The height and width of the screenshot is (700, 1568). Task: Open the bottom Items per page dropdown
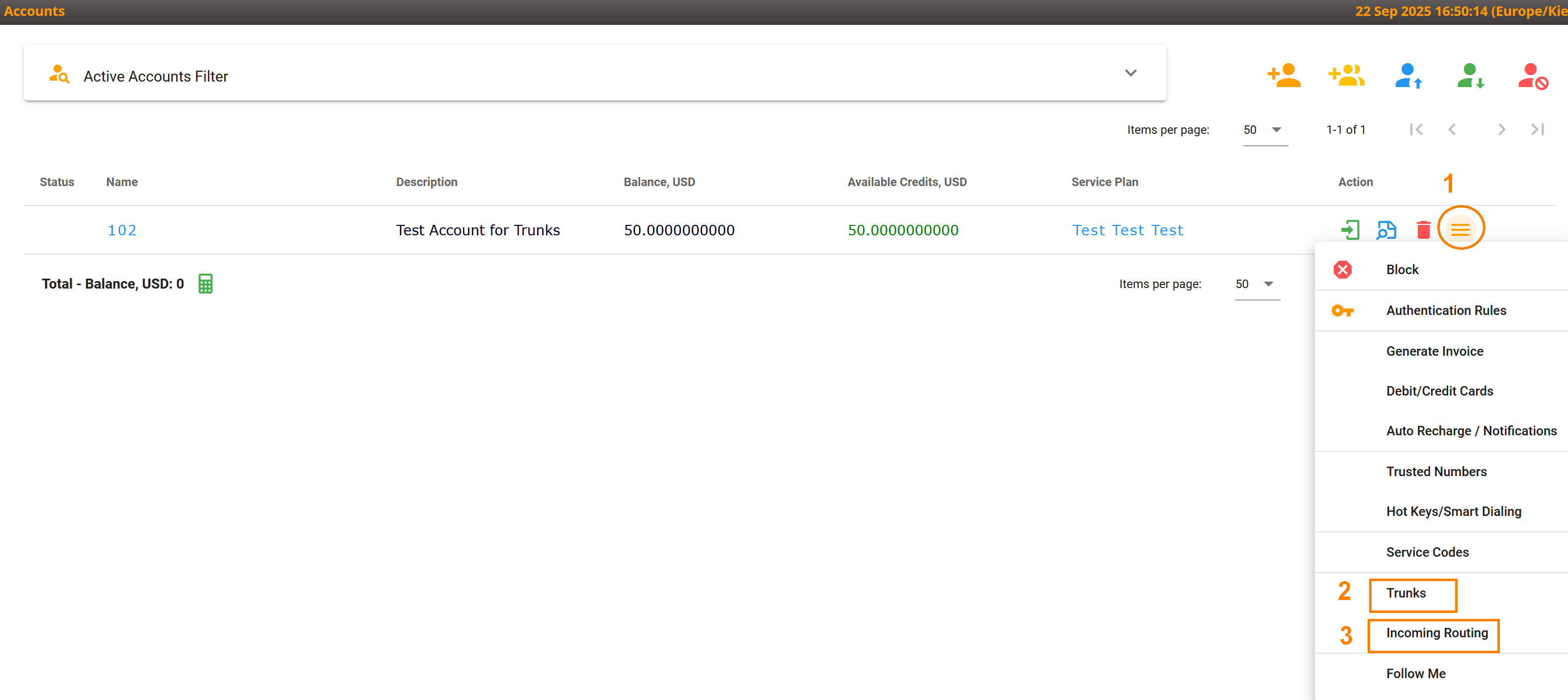[1256, 284]
